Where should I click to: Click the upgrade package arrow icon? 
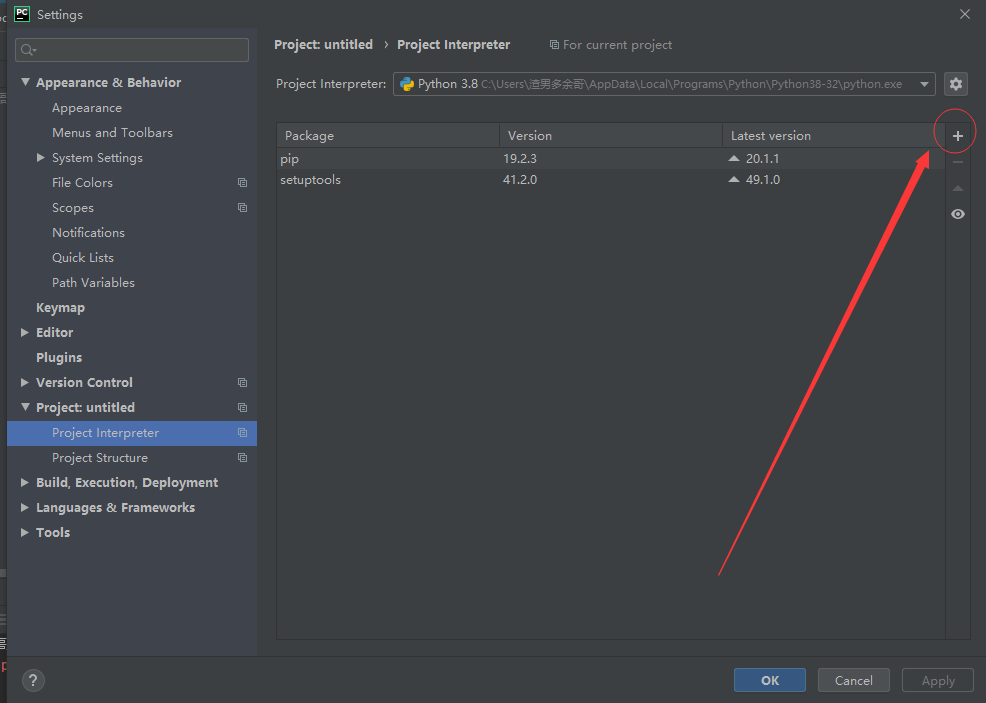[958, 188]
